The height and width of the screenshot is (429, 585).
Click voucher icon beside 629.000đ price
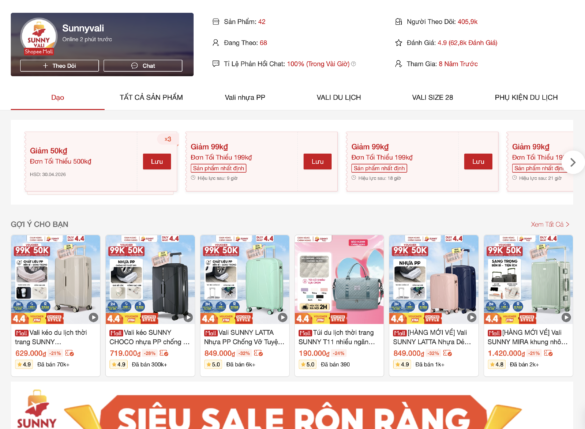[x=69, y=353]
